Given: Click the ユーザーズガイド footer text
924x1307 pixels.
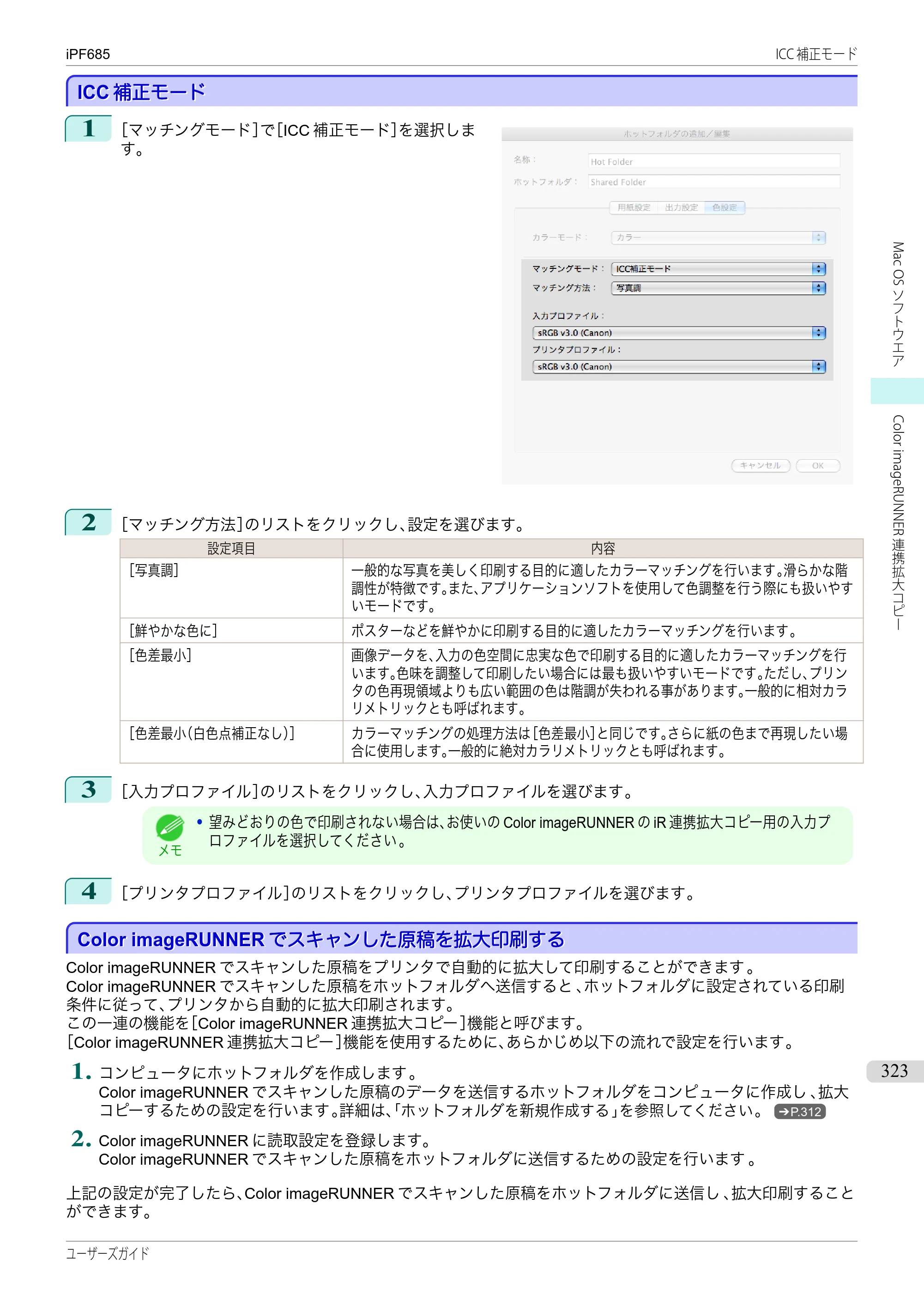Looking at the screenshot, I should point(108,1253).
